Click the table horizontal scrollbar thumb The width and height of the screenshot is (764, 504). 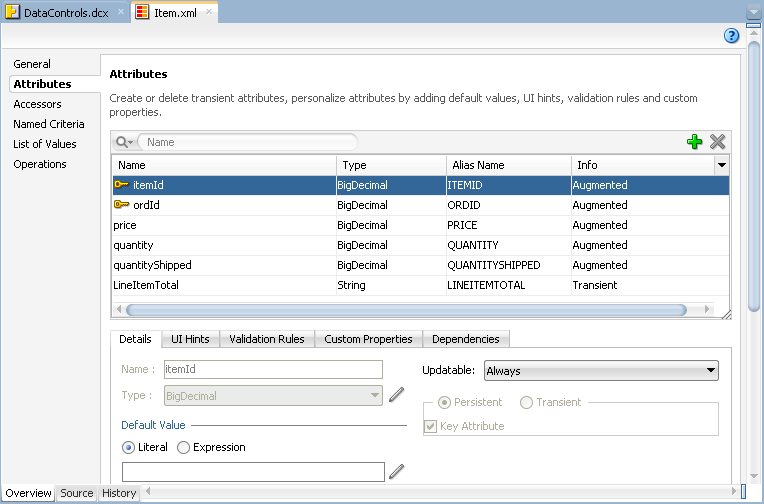406,310
